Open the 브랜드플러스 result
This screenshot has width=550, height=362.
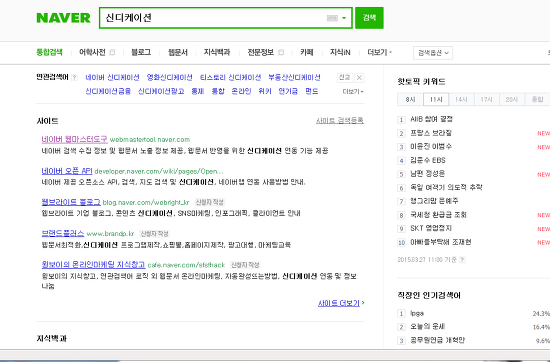click(x=63, y=233)
